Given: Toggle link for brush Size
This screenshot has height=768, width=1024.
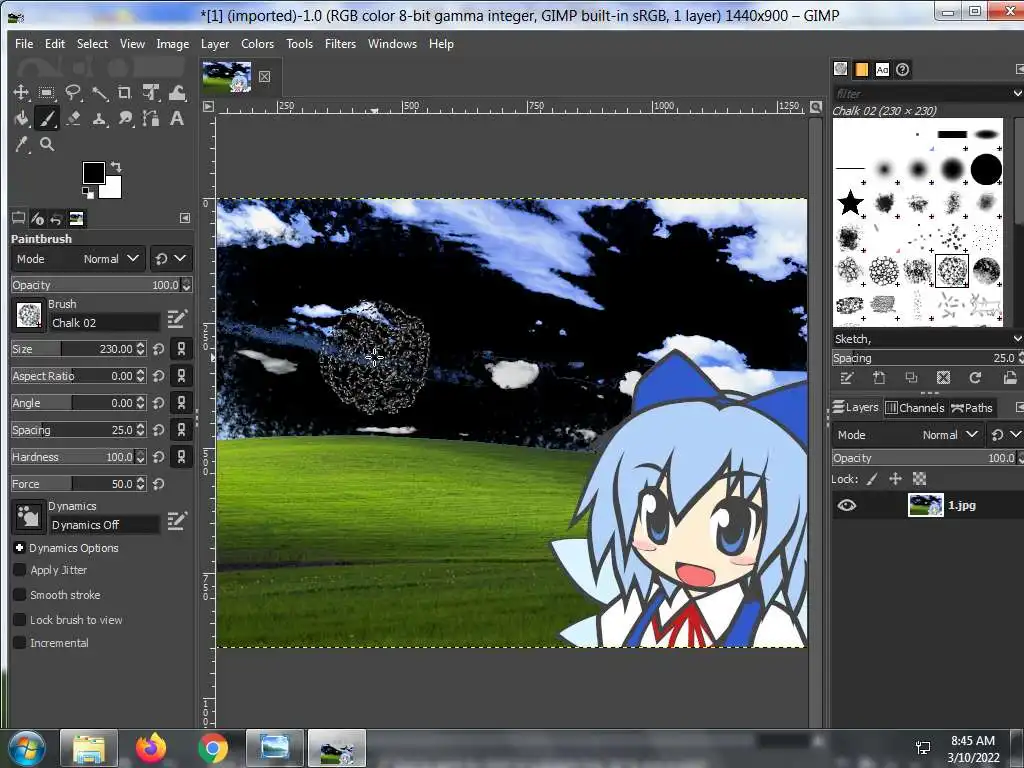Looking at the screenshot, I should pyautogui.click(x=181, y=349).
